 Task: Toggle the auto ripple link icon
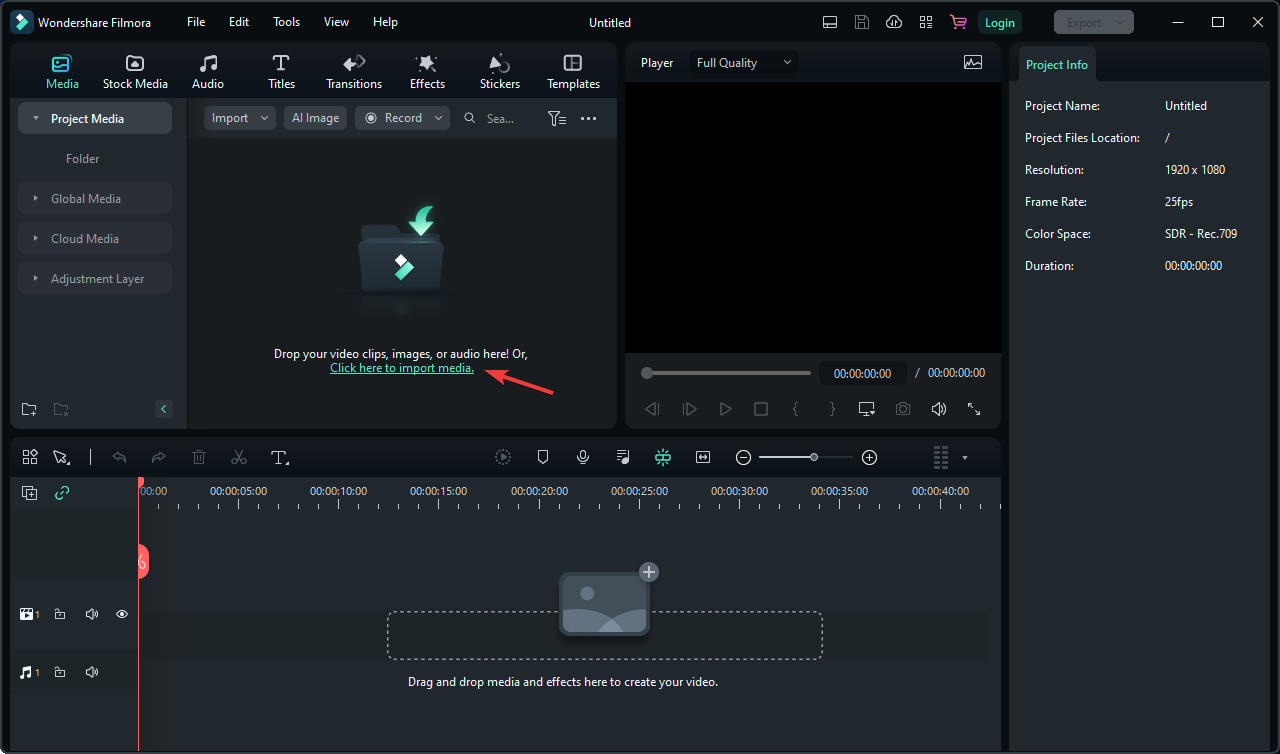62,493
